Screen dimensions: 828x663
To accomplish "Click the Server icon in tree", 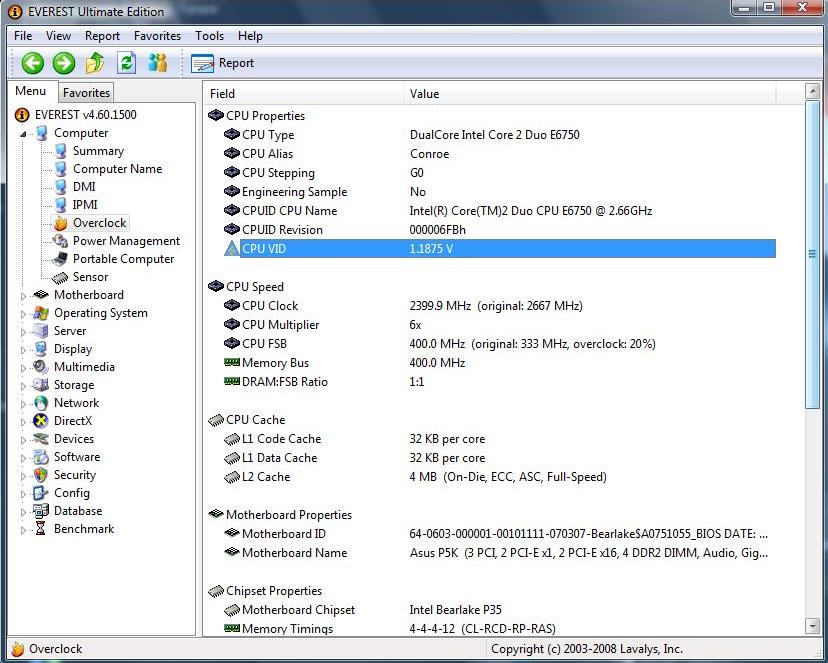I will tap(41, 331).
